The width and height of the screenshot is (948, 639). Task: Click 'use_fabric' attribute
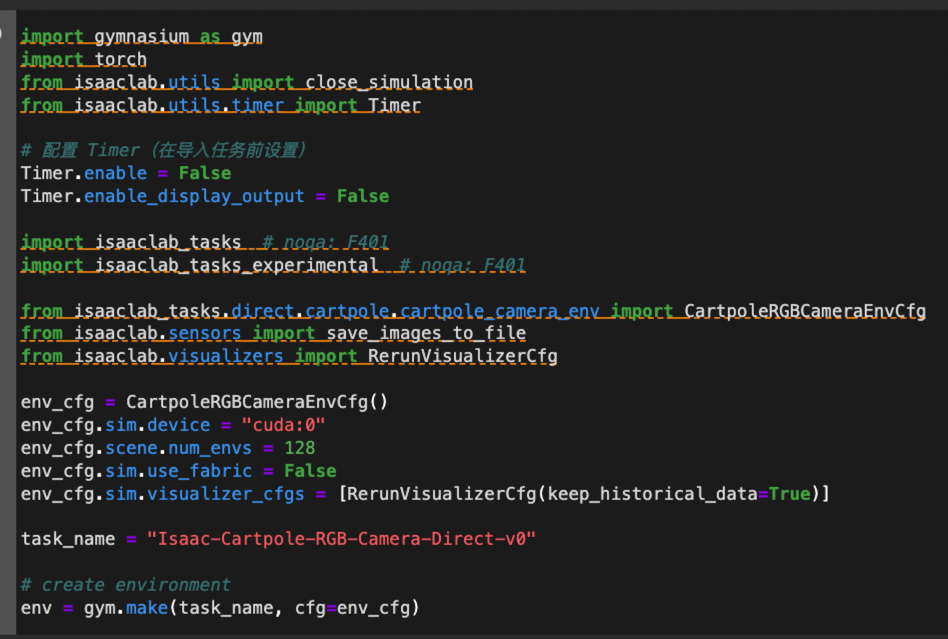[200, 471]
